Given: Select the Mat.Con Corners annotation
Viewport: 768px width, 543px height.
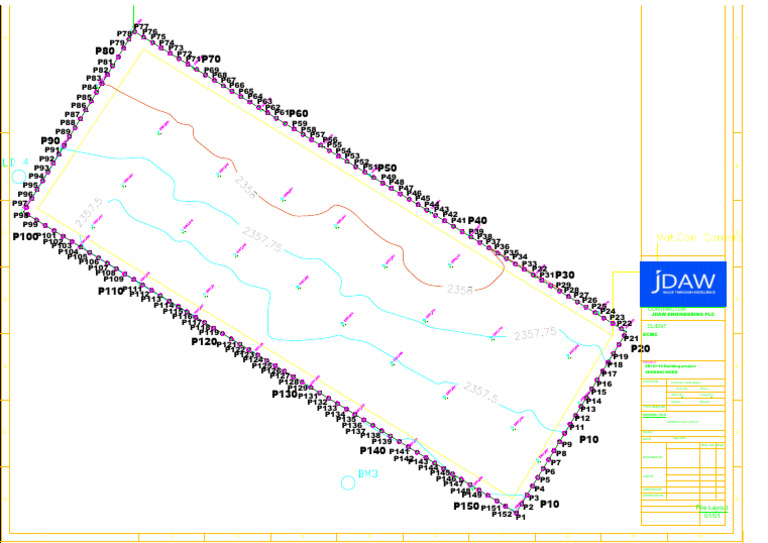Looking at the screenshot, I should click(x=699, y=237).
